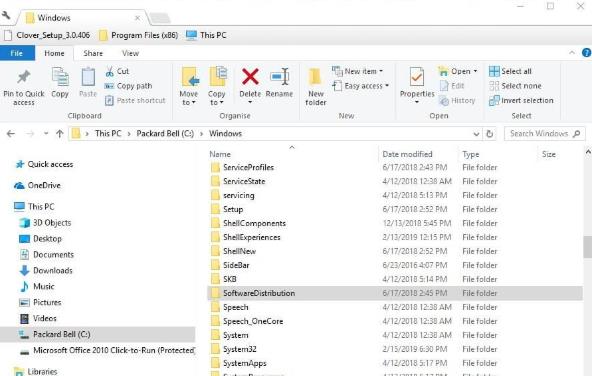The width and height of the screenshot is (592, 376).
Task: Select OneDrive in navigation pane
Action: click(37, 185)
